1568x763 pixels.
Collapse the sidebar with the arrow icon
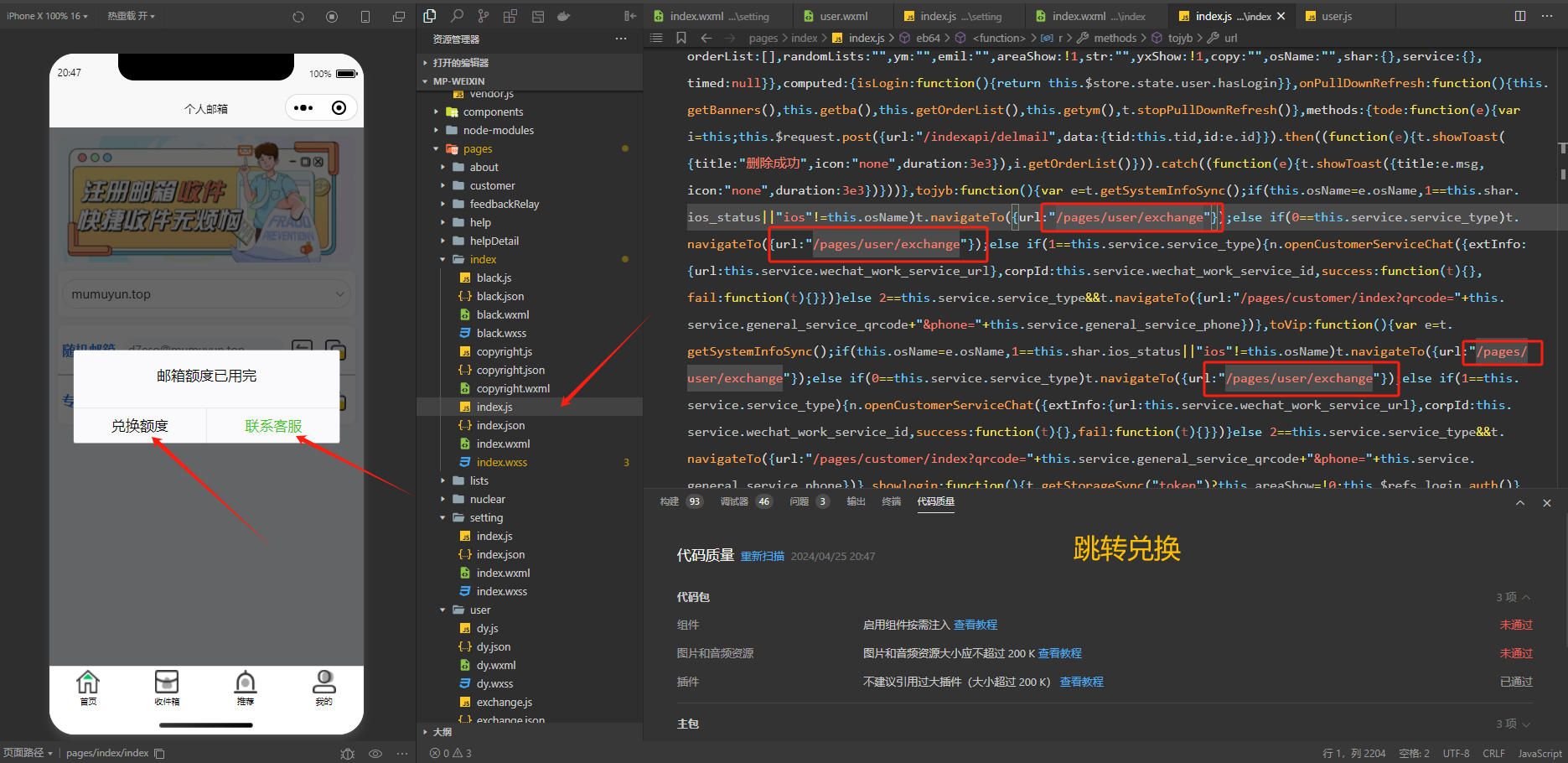[x=629, y=15]
